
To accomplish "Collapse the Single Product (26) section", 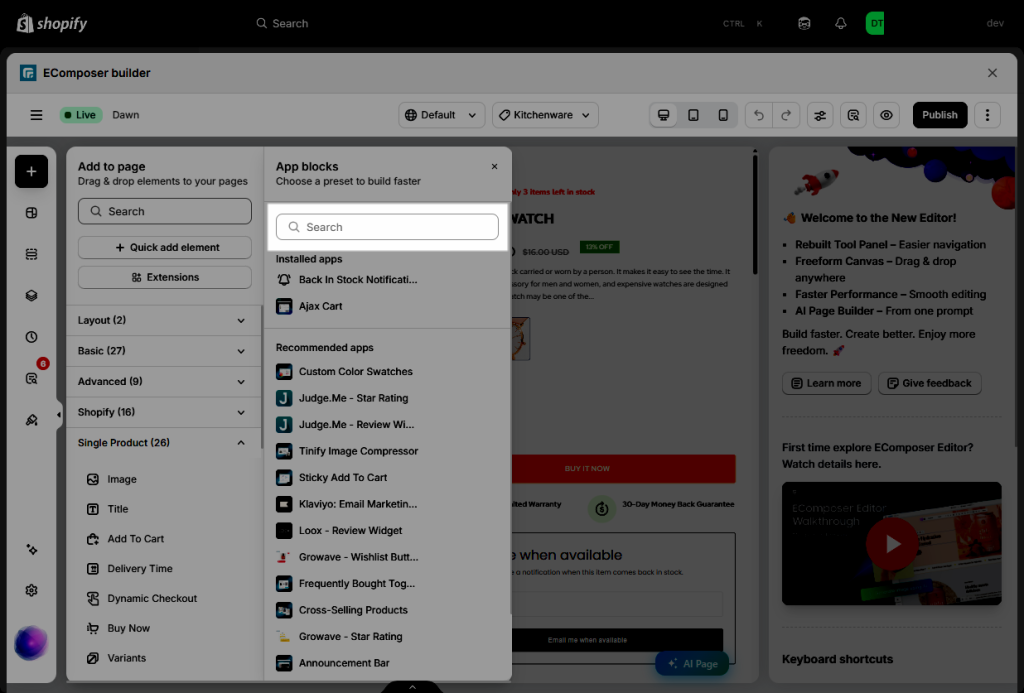I will (162, 443).
